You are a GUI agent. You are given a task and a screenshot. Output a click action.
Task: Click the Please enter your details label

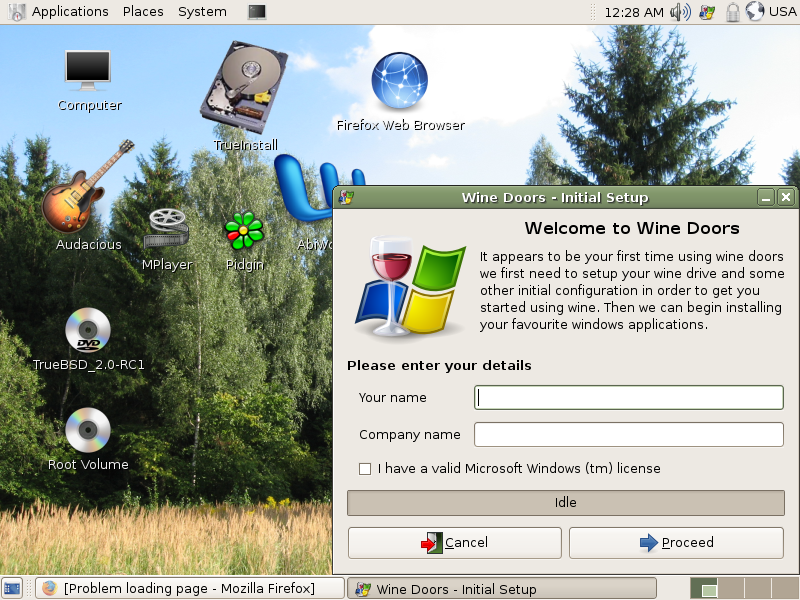pos(439,366)
